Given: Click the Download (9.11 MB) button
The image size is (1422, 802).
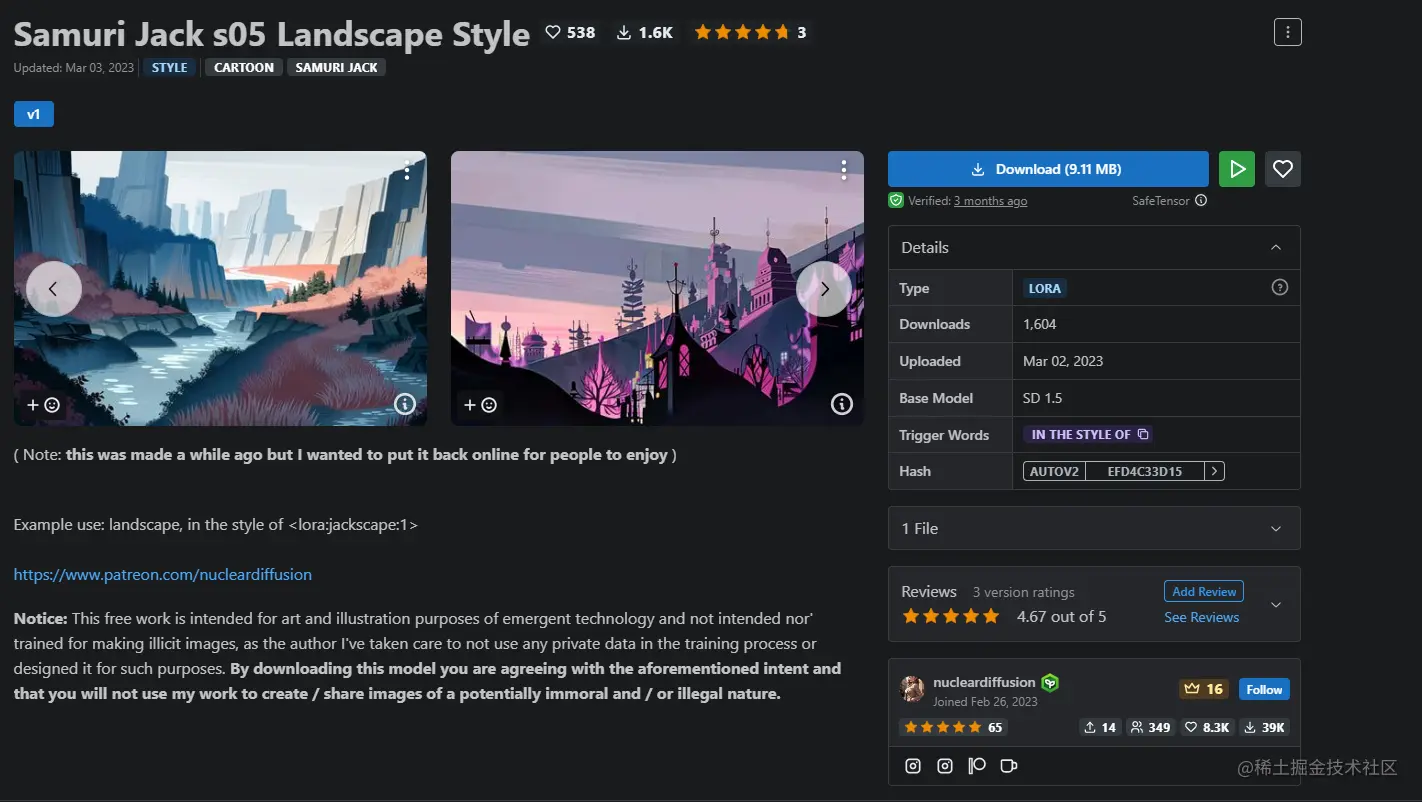Looking at the screenshot, I should (x=1048, y=169).
